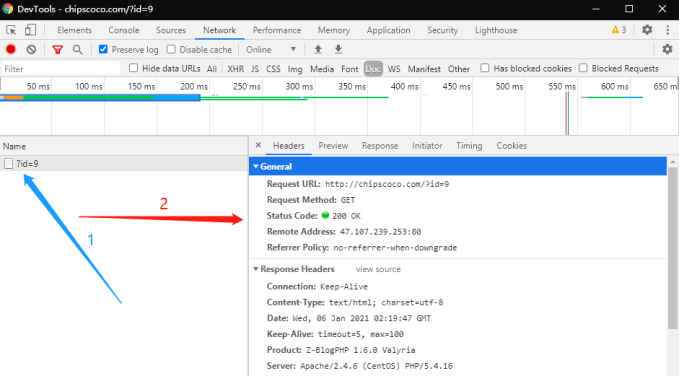Select the Headers tab in details
This screenshot has height=377, width=680.
point(288,146)
